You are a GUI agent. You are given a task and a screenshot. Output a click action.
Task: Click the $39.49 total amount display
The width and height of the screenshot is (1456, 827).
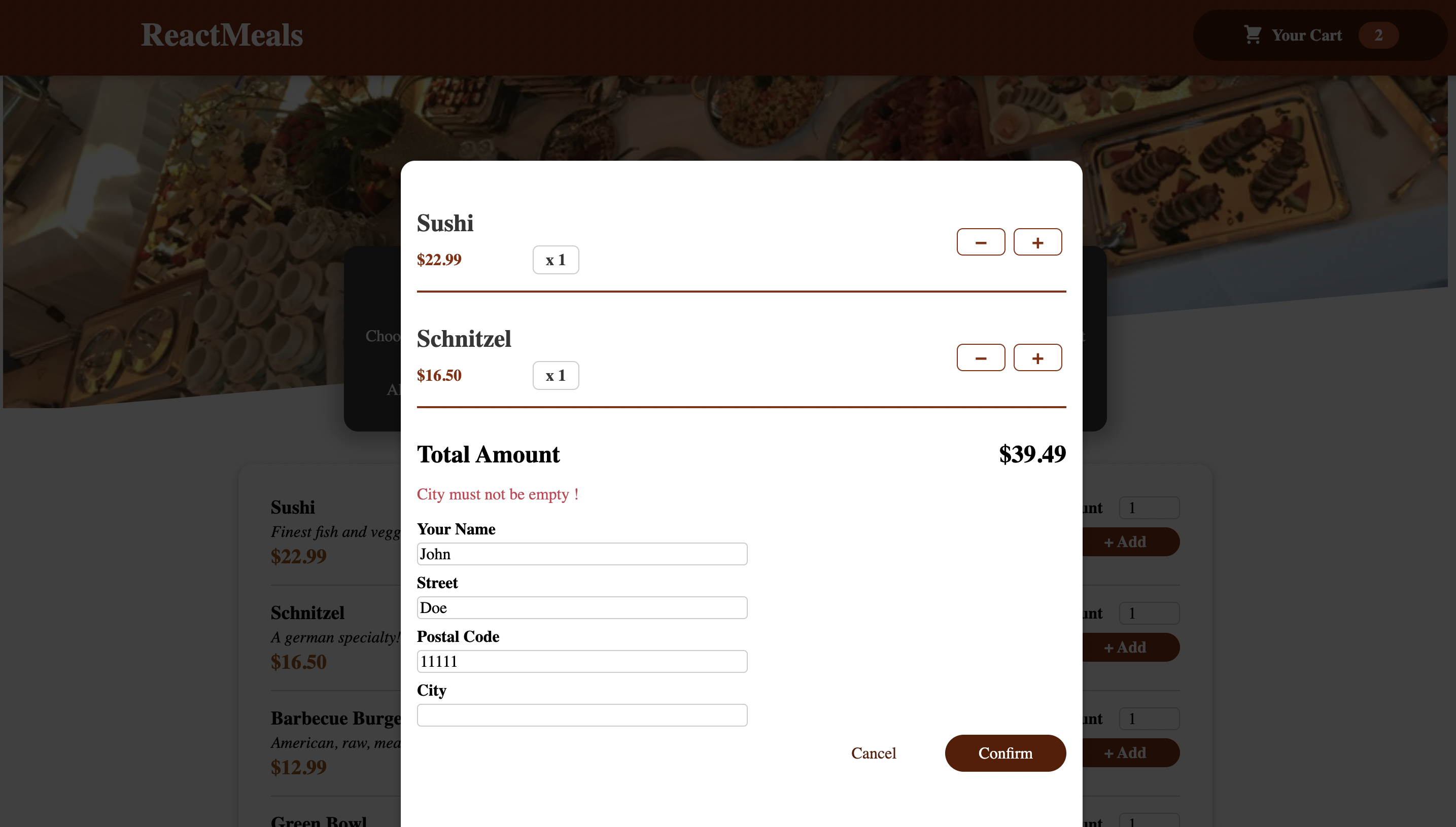point(1031,455)
